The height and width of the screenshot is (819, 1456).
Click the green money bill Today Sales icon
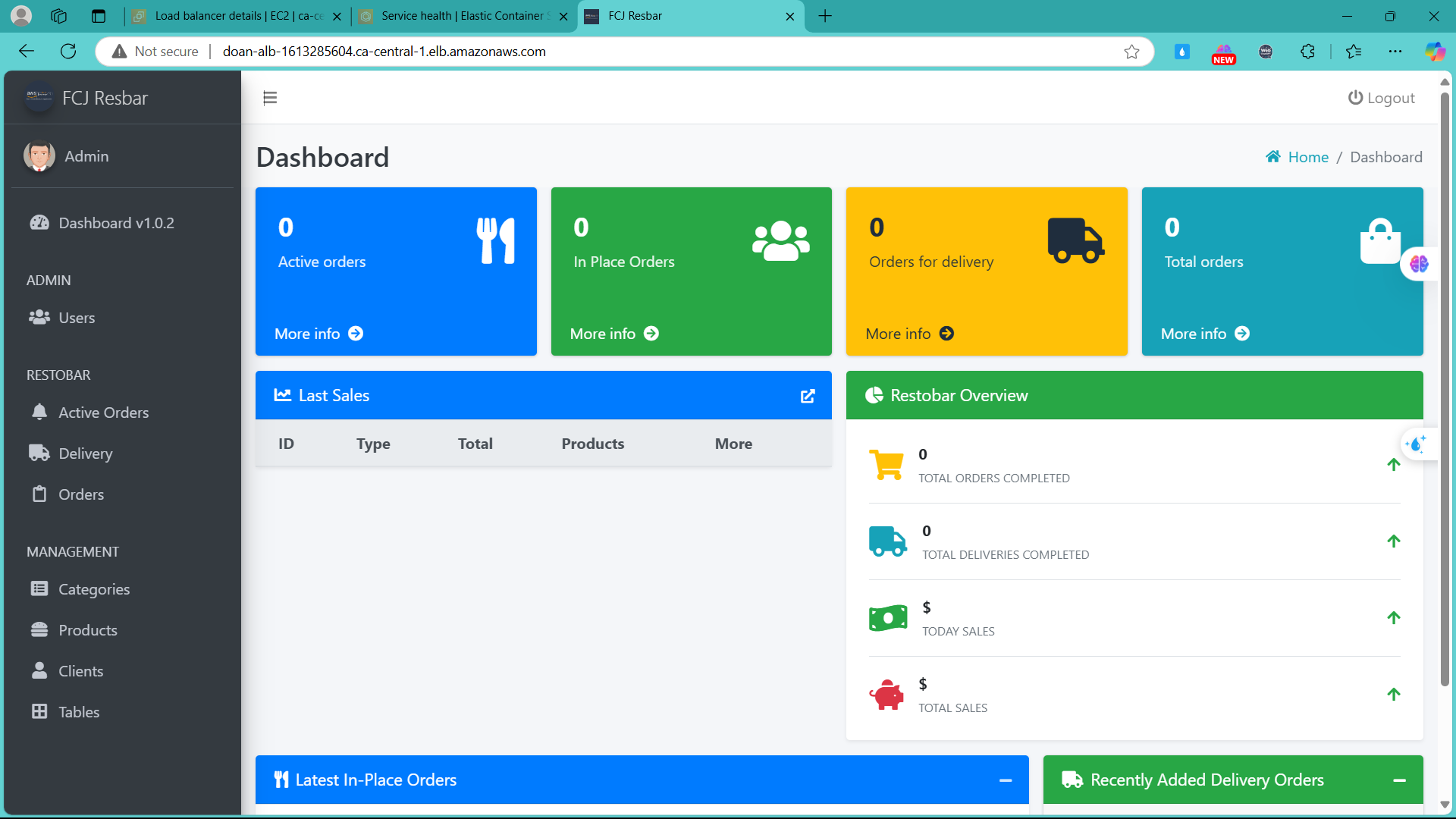point(888,618)
